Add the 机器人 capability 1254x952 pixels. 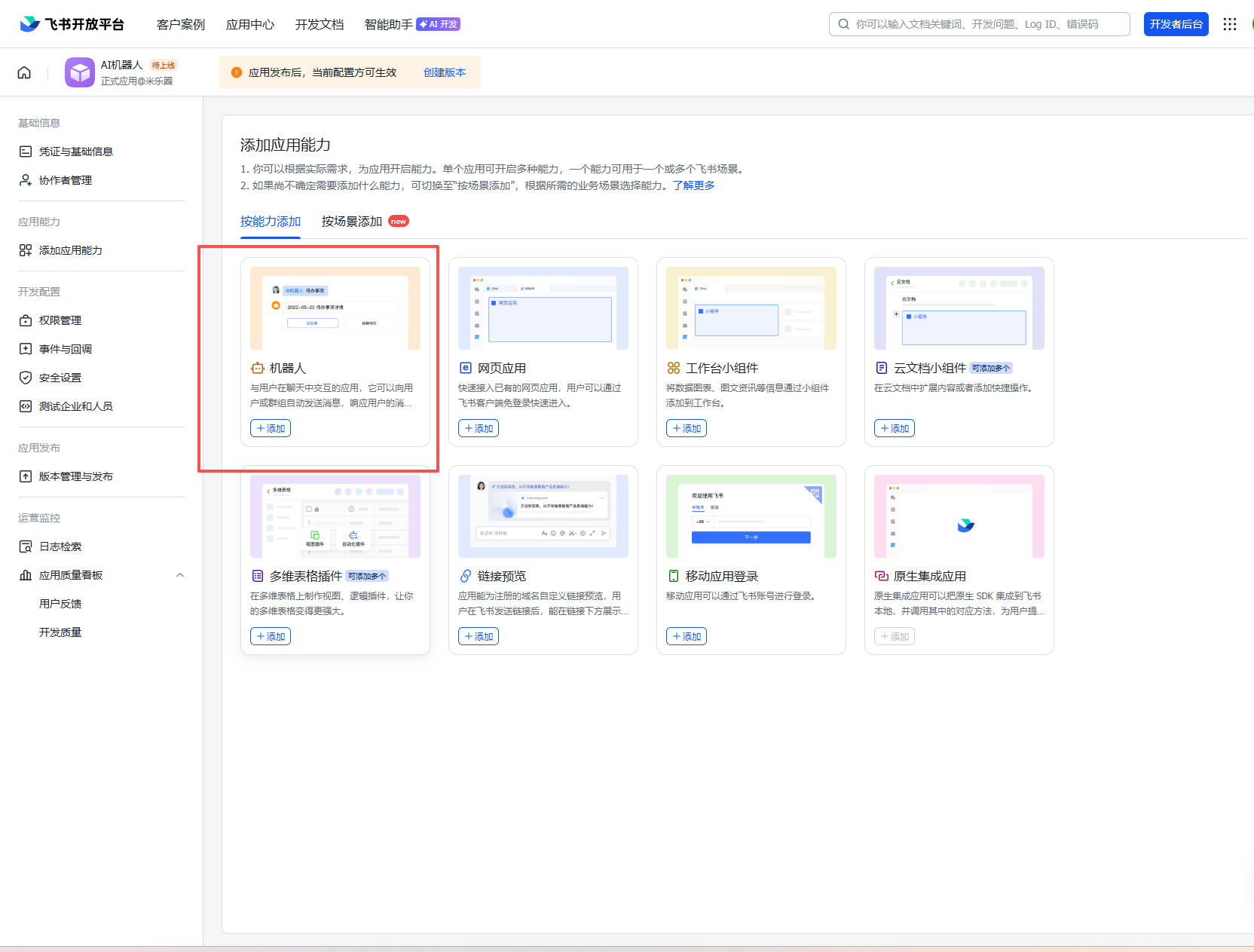click(x=271, y=428)
